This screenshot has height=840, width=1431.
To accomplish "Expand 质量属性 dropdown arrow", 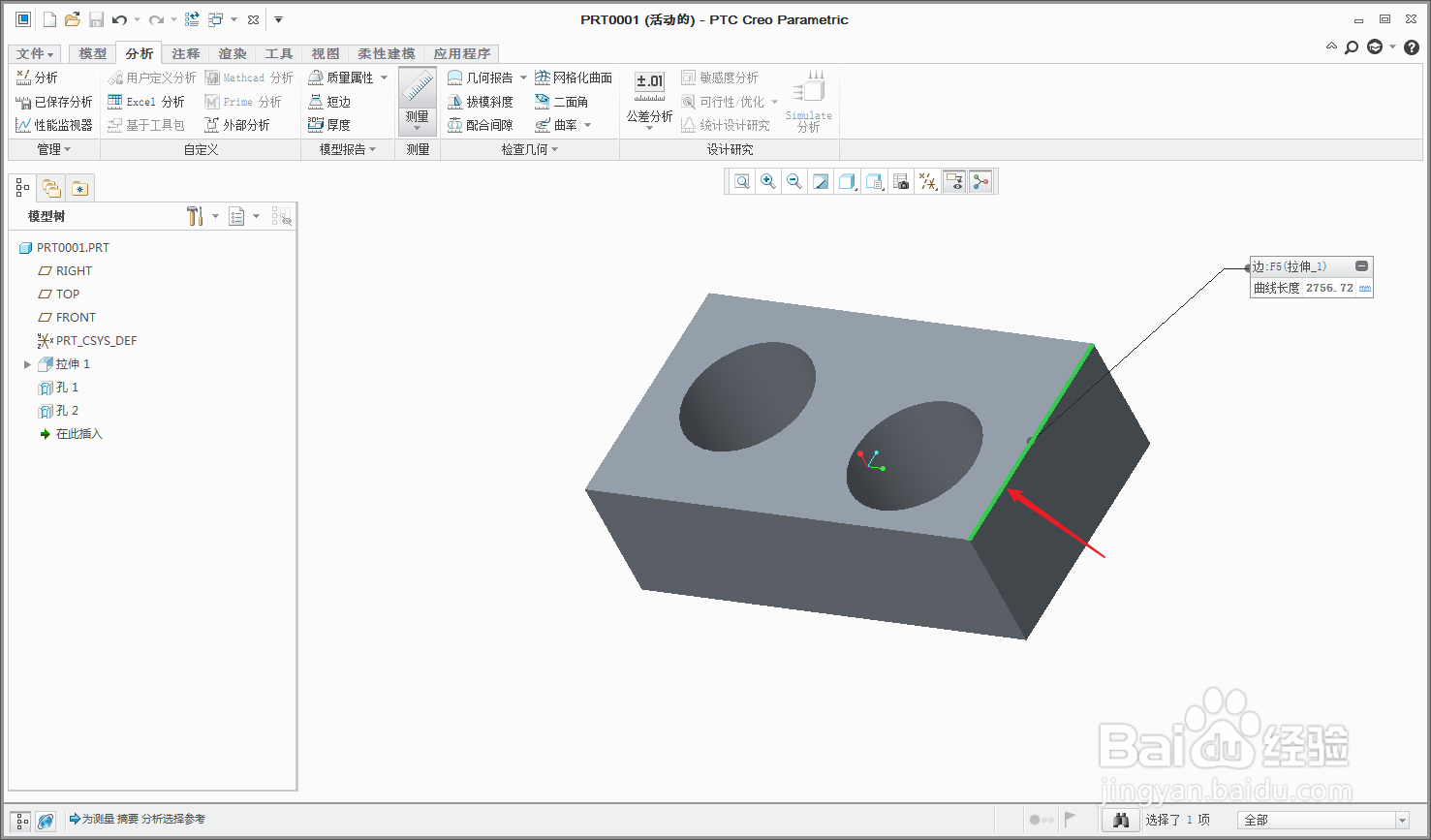I will 385,78.
